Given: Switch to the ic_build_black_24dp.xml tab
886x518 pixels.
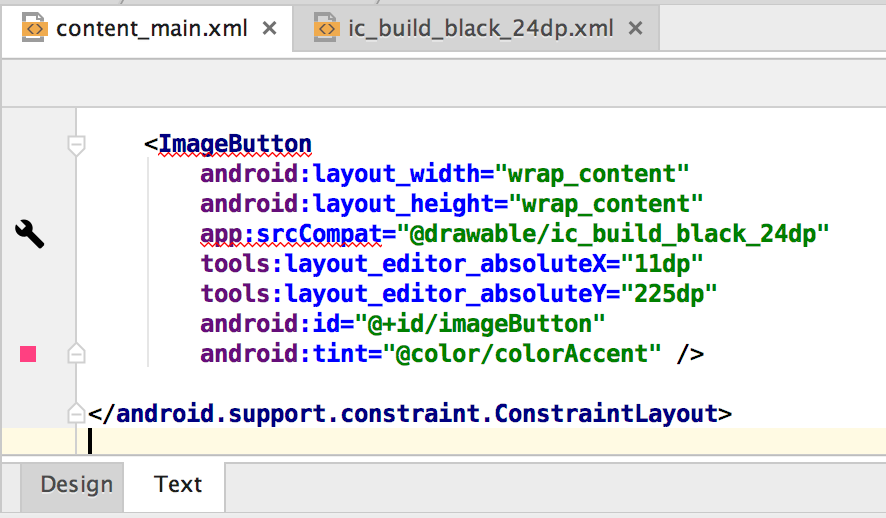Looking at the screenshot, I should pyautogui.click(x=480, y=28).
